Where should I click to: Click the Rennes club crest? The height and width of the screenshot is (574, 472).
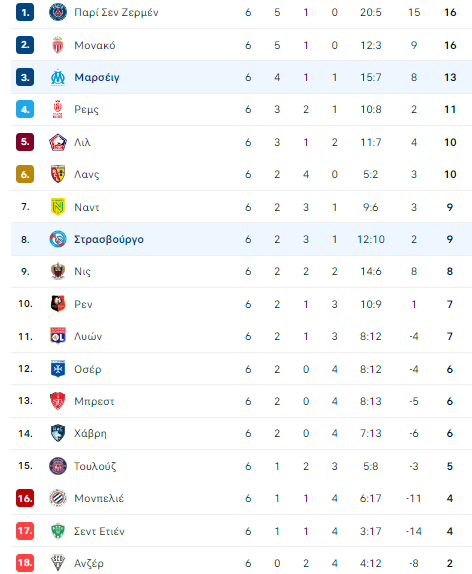click(x=58, y=304)
